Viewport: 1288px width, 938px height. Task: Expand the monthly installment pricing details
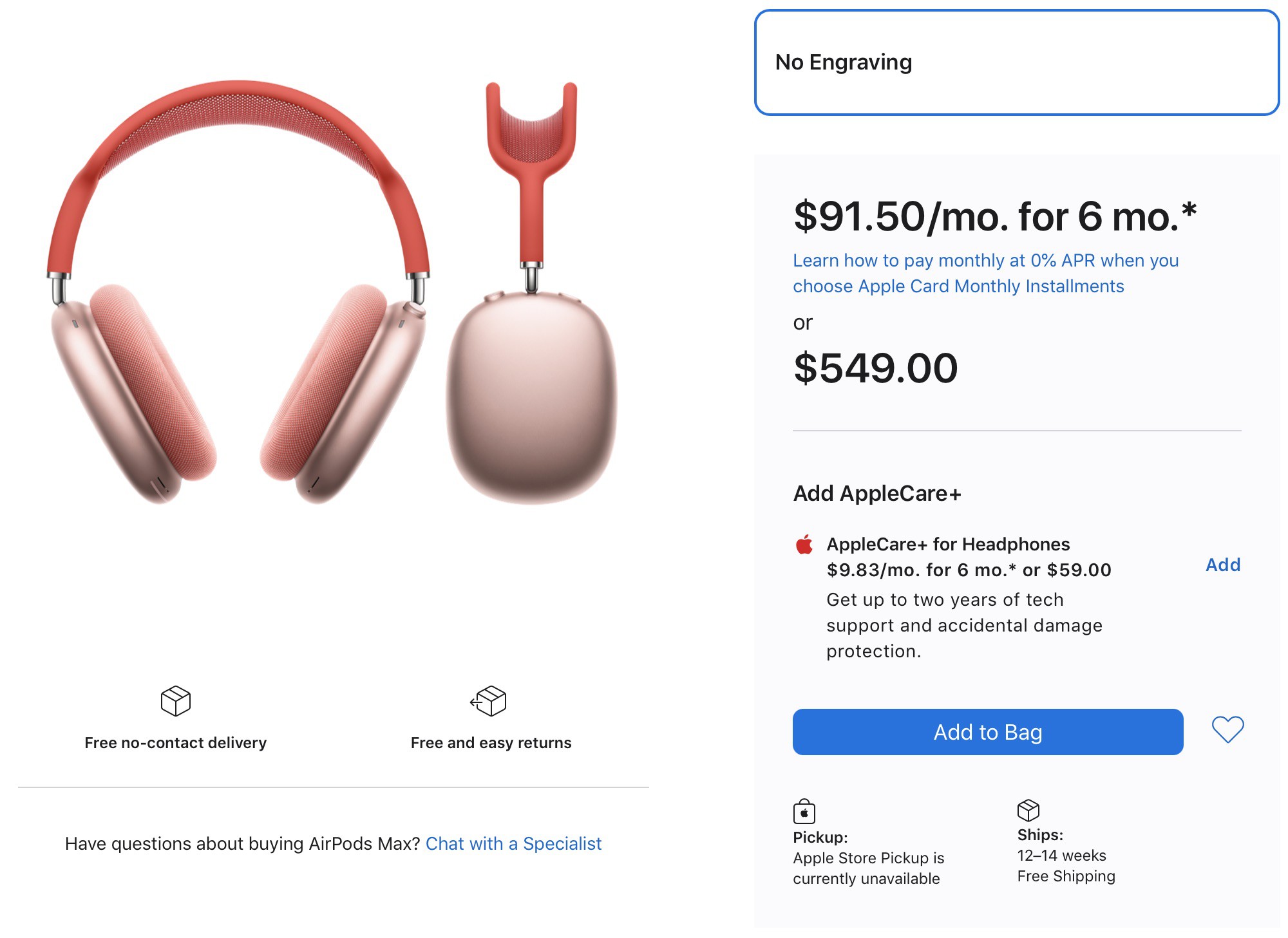(x=986, y=272)
